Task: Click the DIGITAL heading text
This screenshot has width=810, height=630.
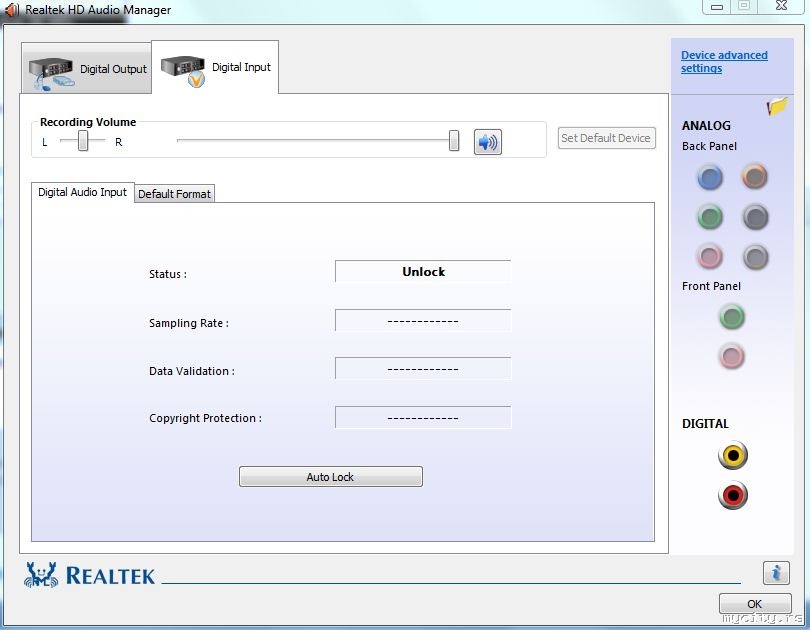Action: coord(705,423)
